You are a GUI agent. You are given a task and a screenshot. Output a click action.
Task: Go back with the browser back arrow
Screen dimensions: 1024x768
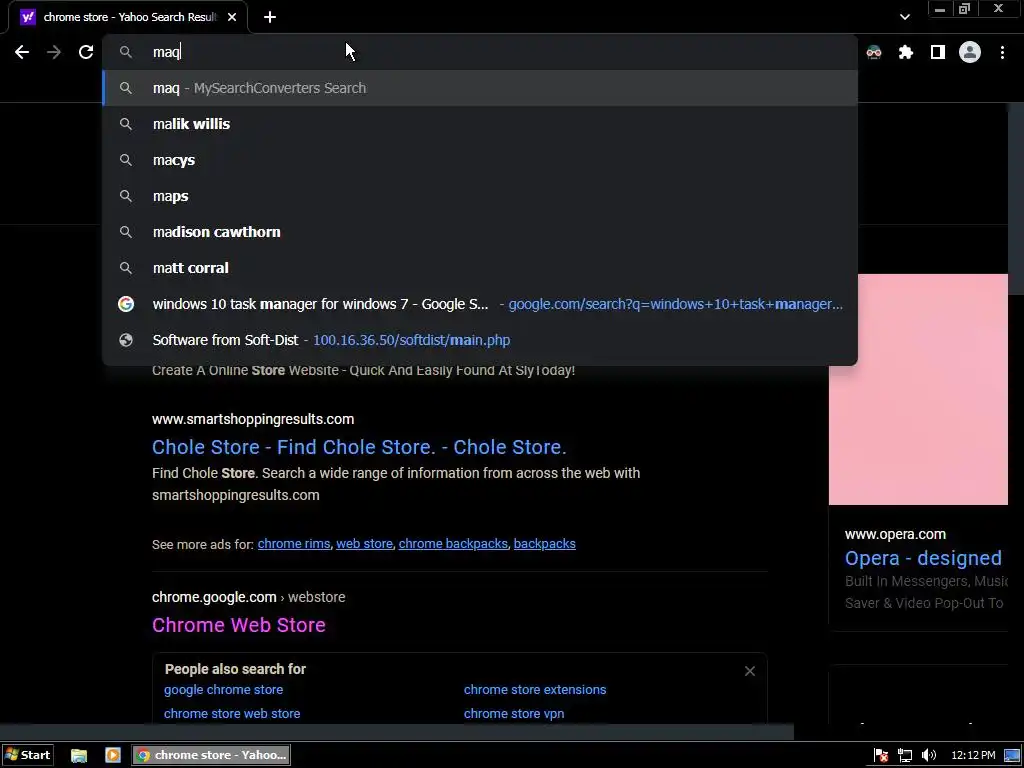coord(22,52)
